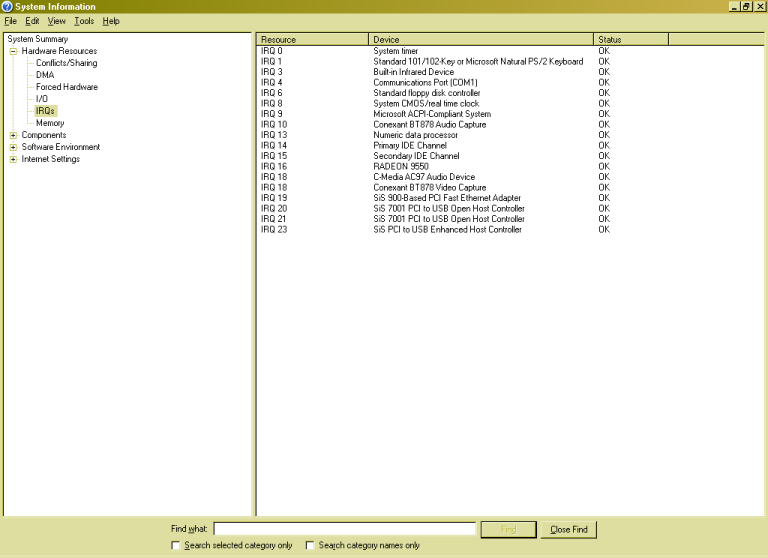This screenshot has width=768, height=558.
Task: Sort by the Status column header
Action: pyautogui.click(x=631, y=40)
